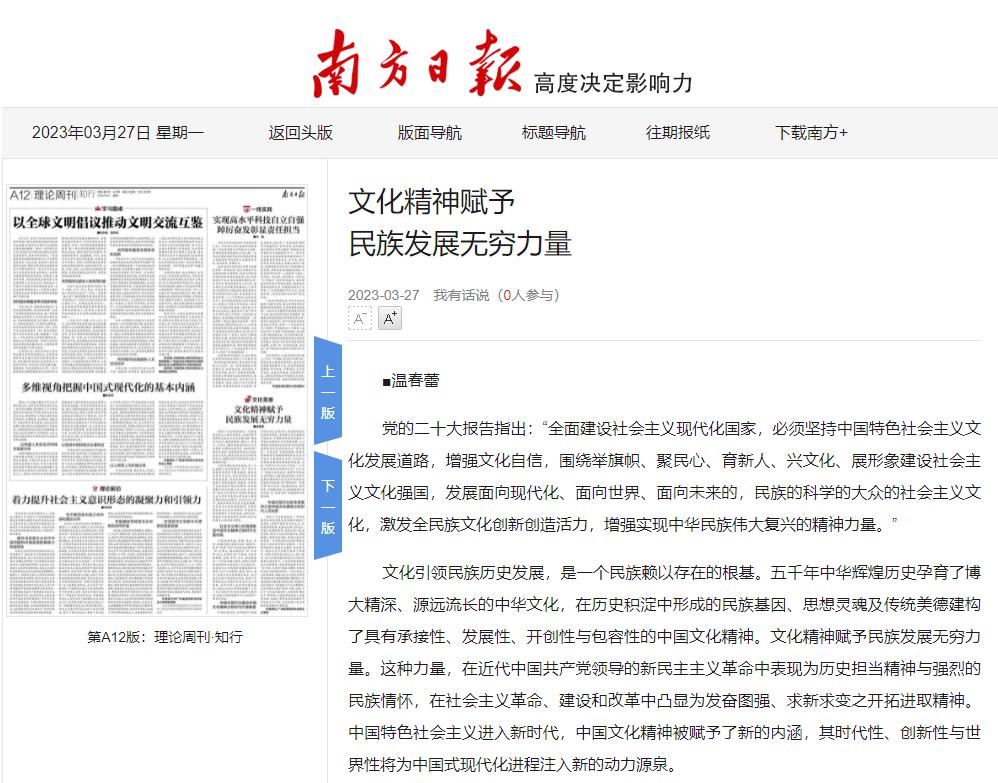Decrease article font size with A- button
This screenshot has width=998, height=783.
[359, 319]
